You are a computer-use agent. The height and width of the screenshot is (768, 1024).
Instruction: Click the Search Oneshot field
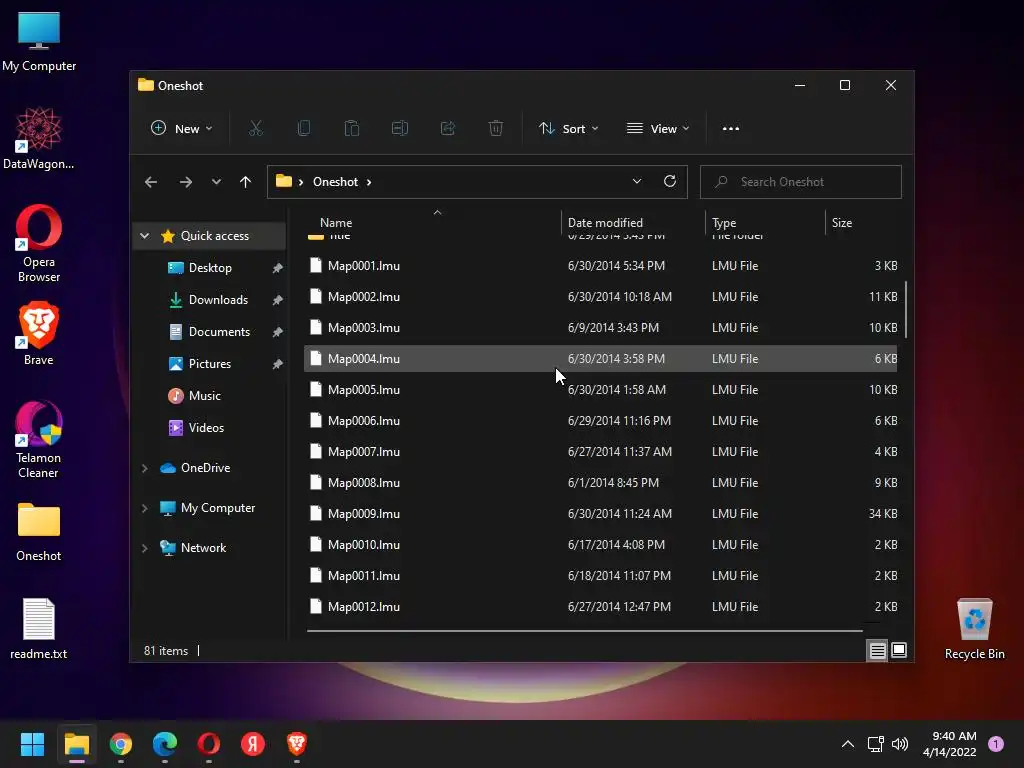pos(801,182)
